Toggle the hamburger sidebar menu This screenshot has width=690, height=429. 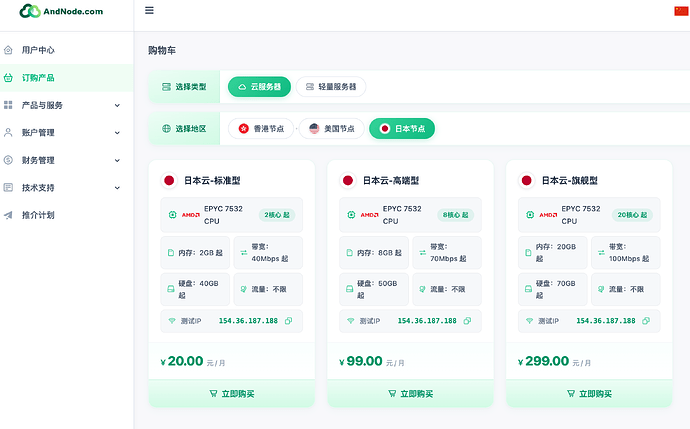click(x=149, y=11)
